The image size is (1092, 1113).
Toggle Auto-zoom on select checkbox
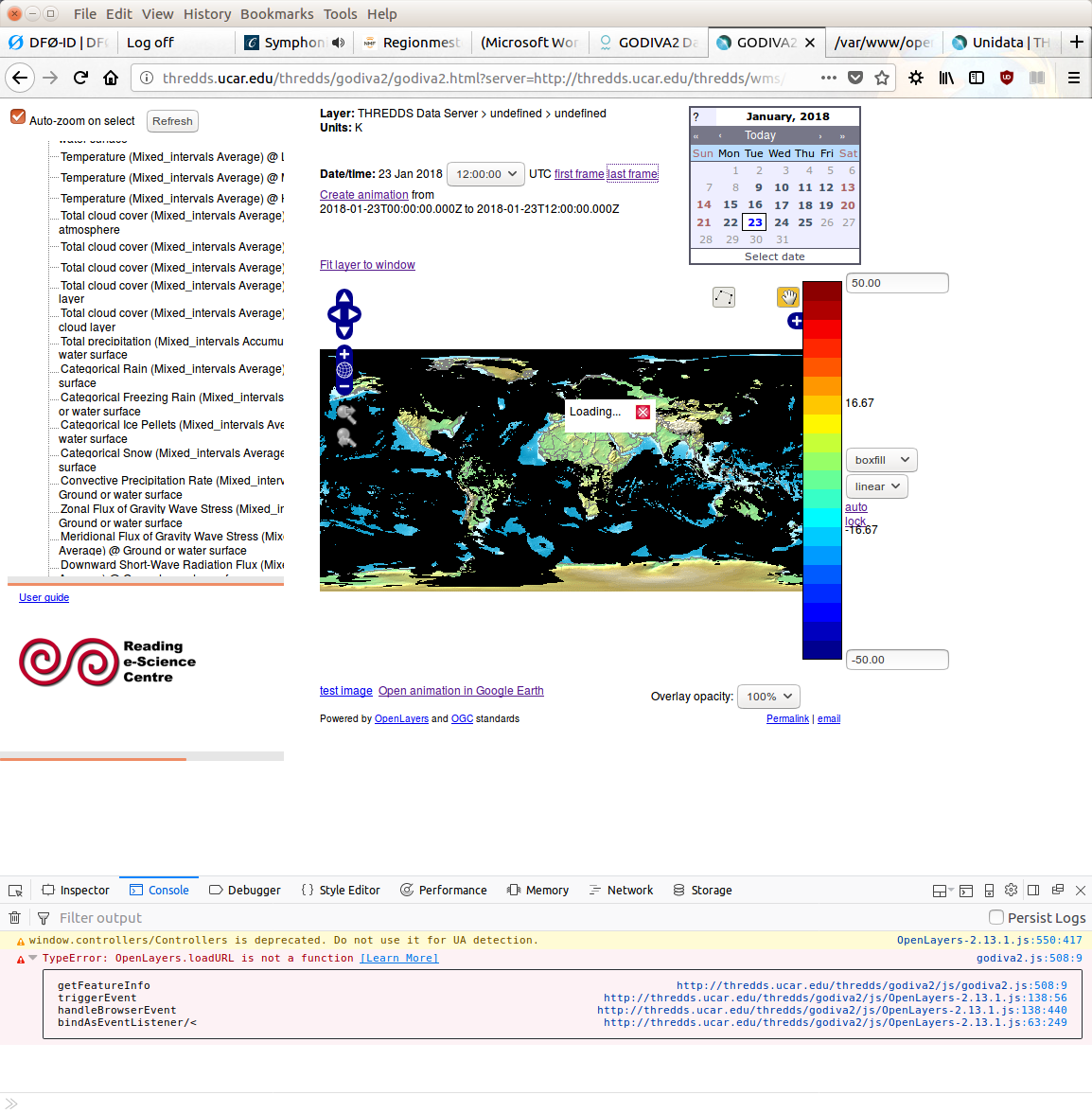[18, 116]
